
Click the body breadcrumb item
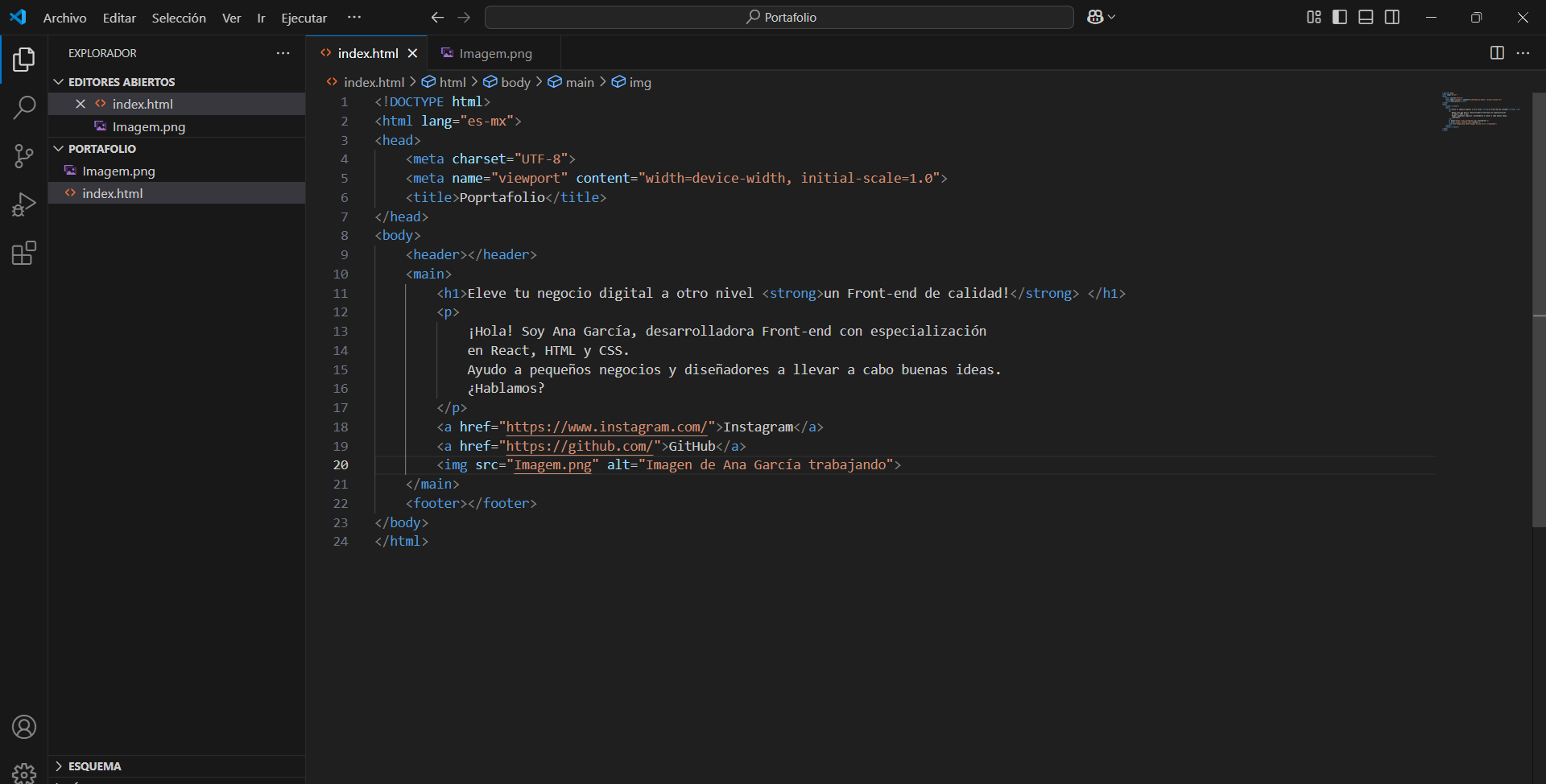coord(506,82)
